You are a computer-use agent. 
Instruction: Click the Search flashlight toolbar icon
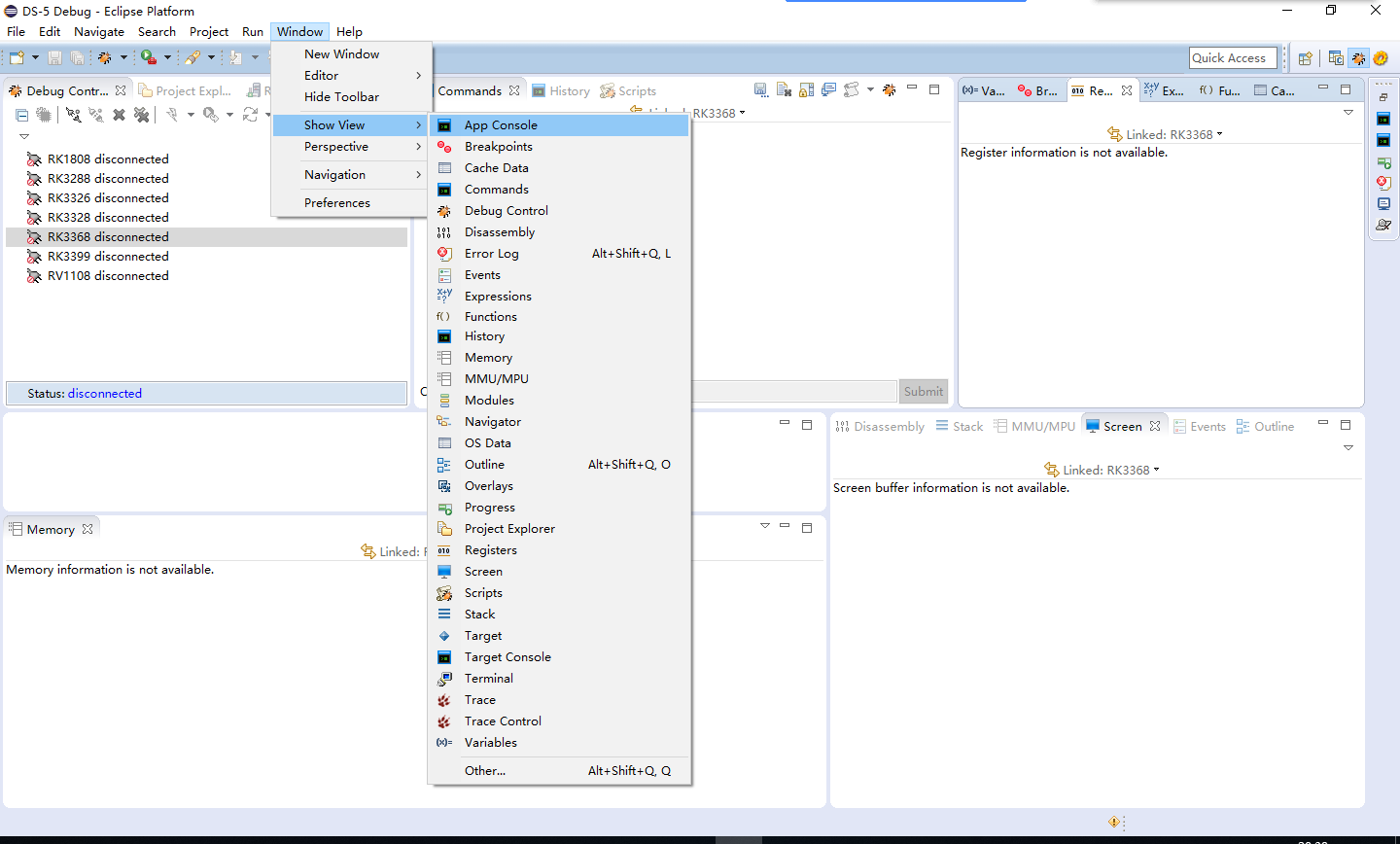point(192,58)
